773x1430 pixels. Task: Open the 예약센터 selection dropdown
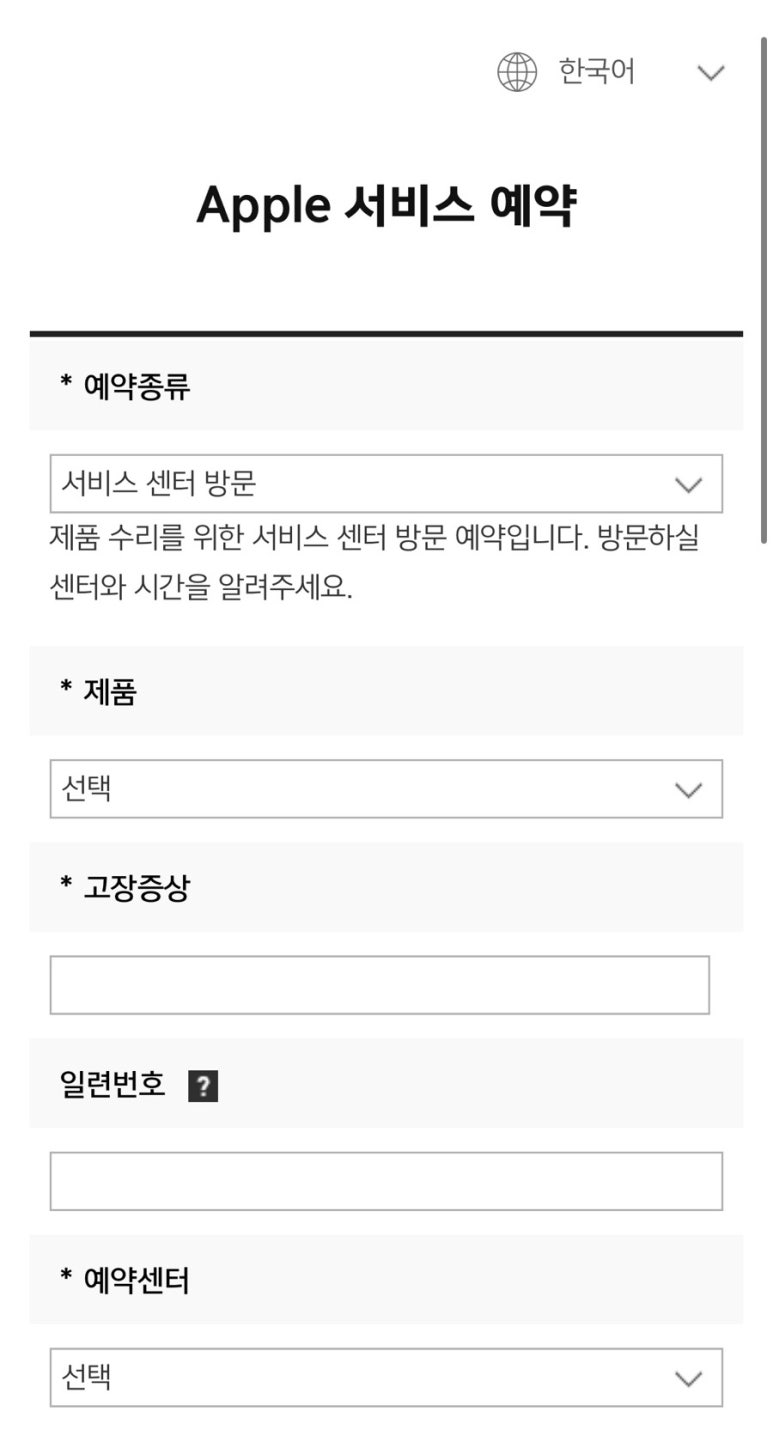[386, 1378]
